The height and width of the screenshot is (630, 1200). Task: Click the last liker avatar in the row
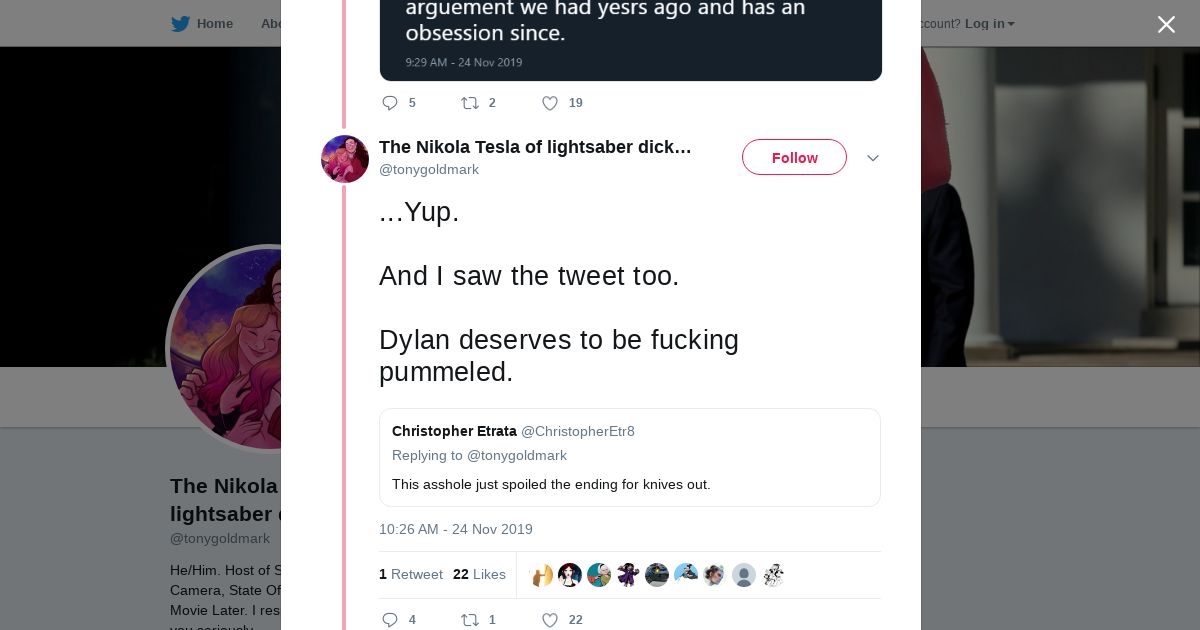tap(773, 575)
